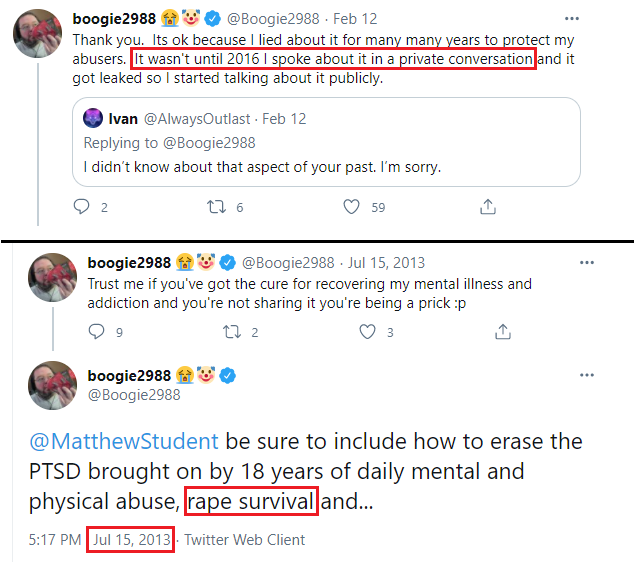
Task: Click Ivan's small avatar in quoted tweet
Action: [93, 119]
